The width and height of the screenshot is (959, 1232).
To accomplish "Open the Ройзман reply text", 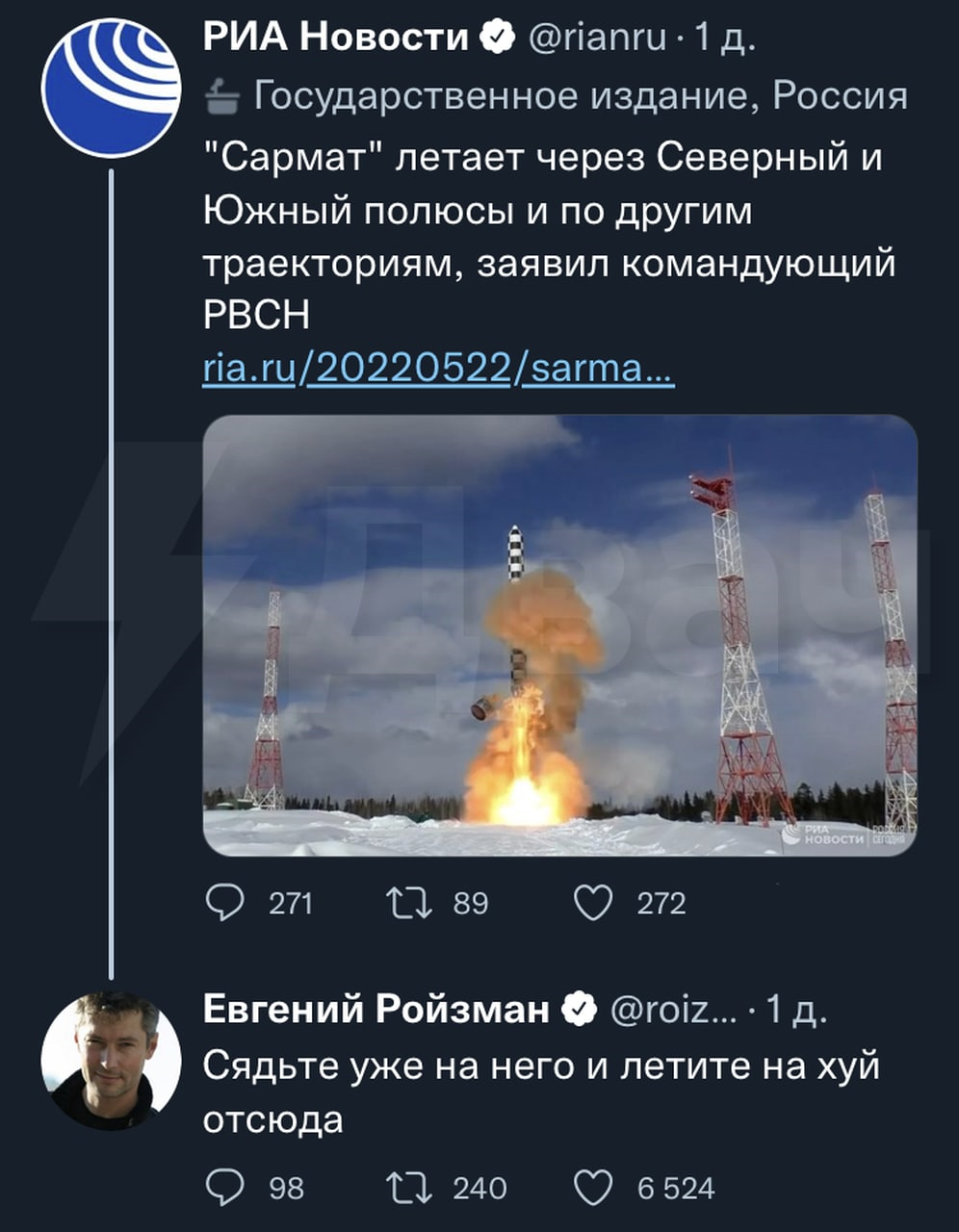I will (539, 1093).
